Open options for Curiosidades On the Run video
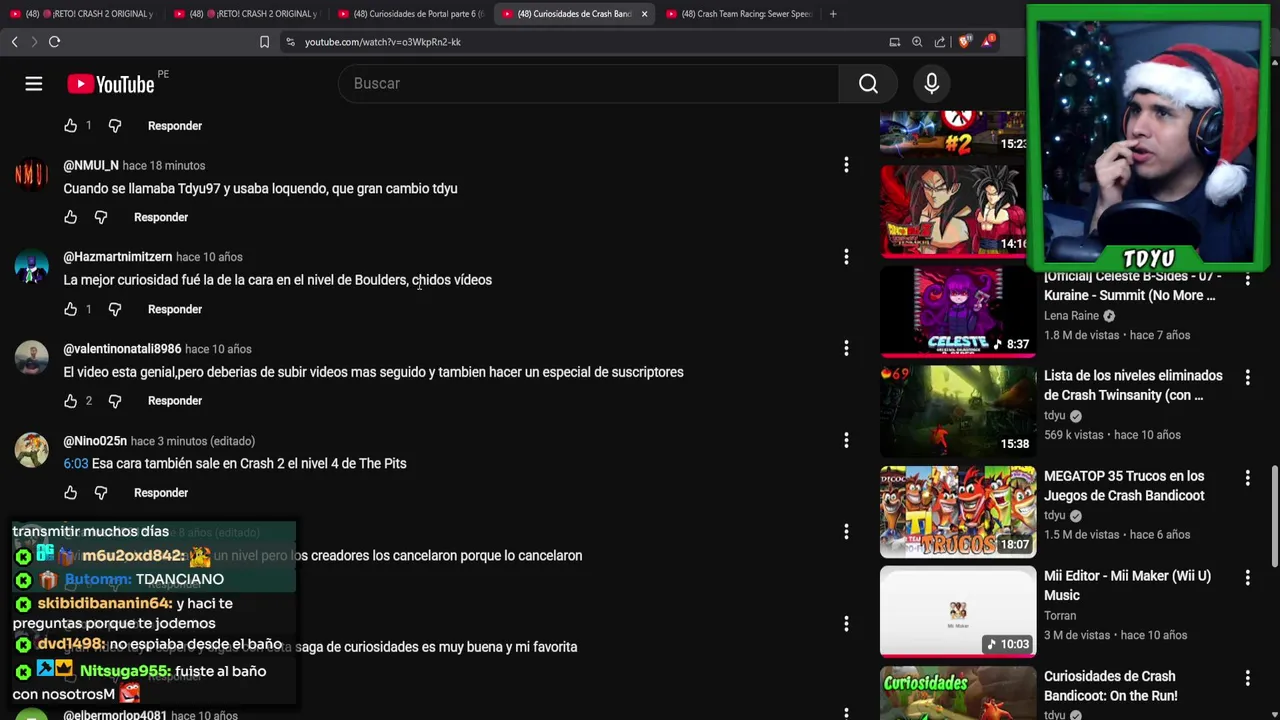Image resolution: width=1280 pixels, height=720 pixels. [1247, 678]
